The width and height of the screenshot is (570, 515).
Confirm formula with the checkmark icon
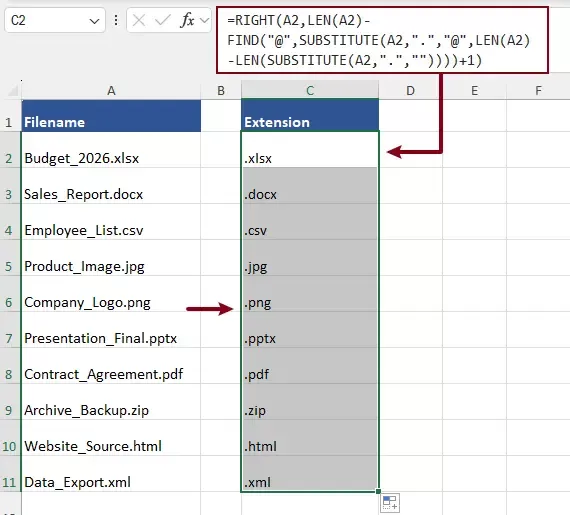(x=162, y=21)
